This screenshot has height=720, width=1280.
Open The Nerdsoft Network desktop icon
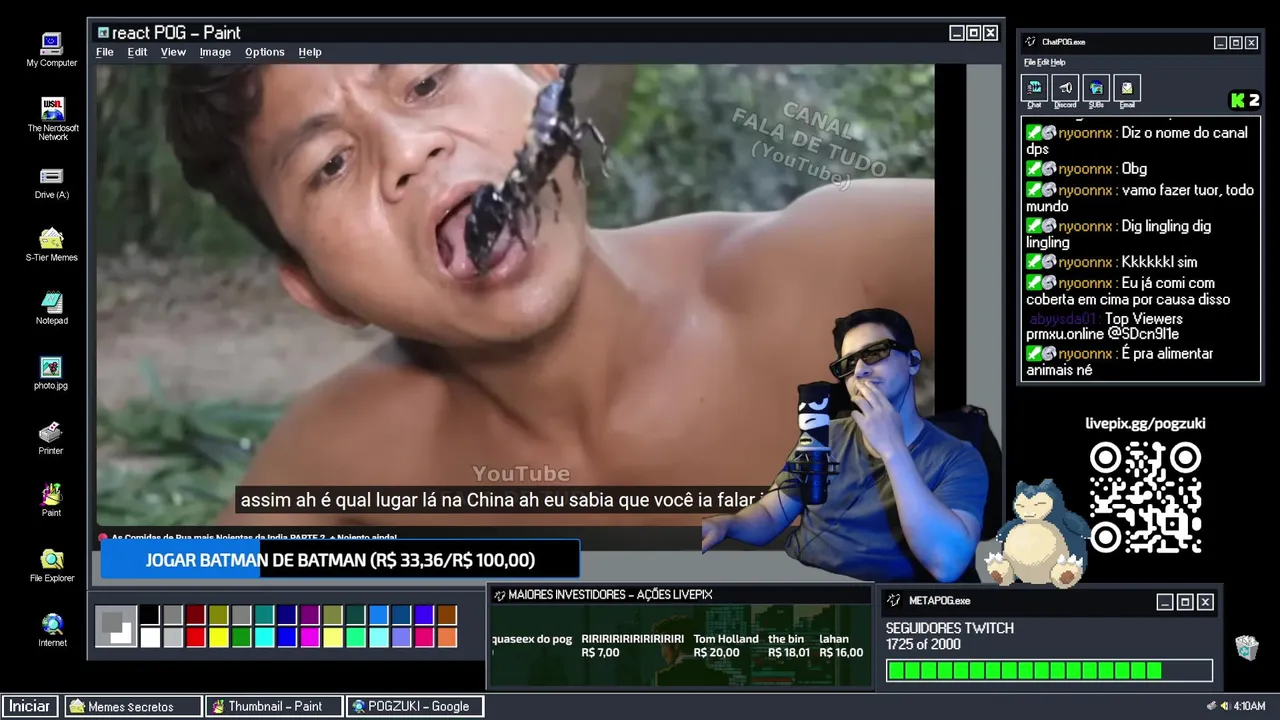(x=53, y=118)
